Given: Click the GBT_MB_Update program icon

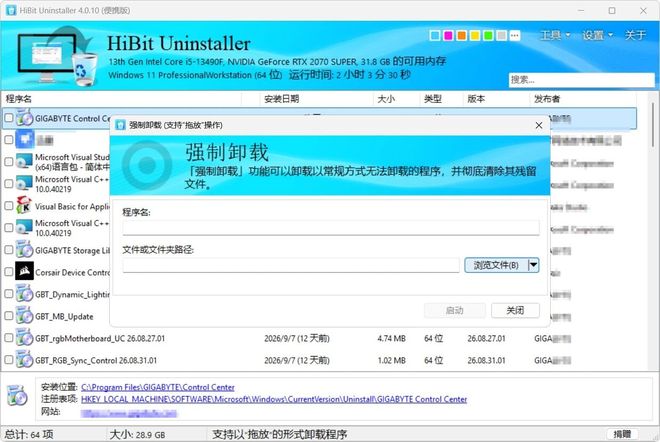Looking at the screenshot, I should (x=24, y=315).
